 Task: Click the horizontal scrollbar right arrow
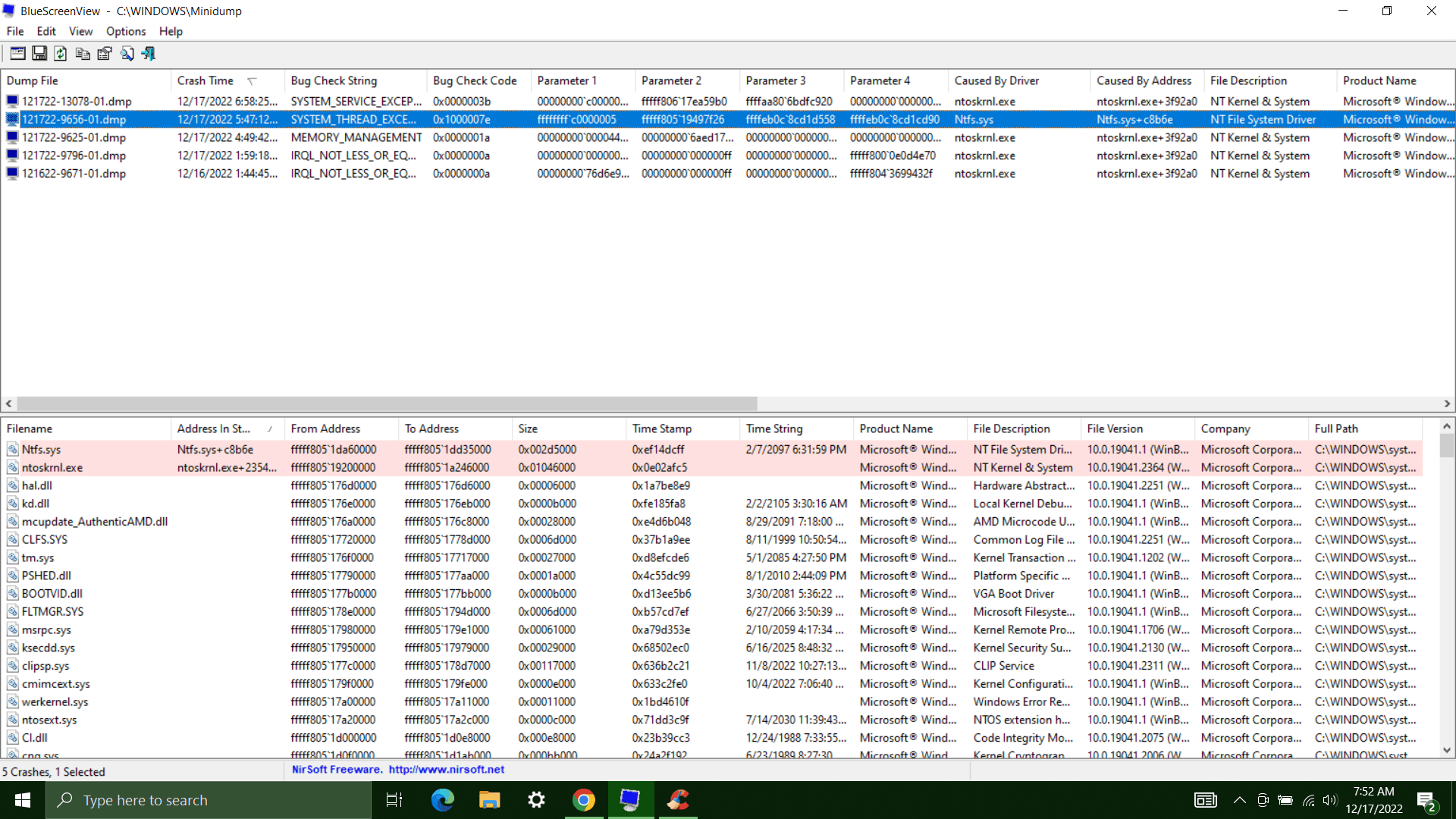pos(1447,403)
